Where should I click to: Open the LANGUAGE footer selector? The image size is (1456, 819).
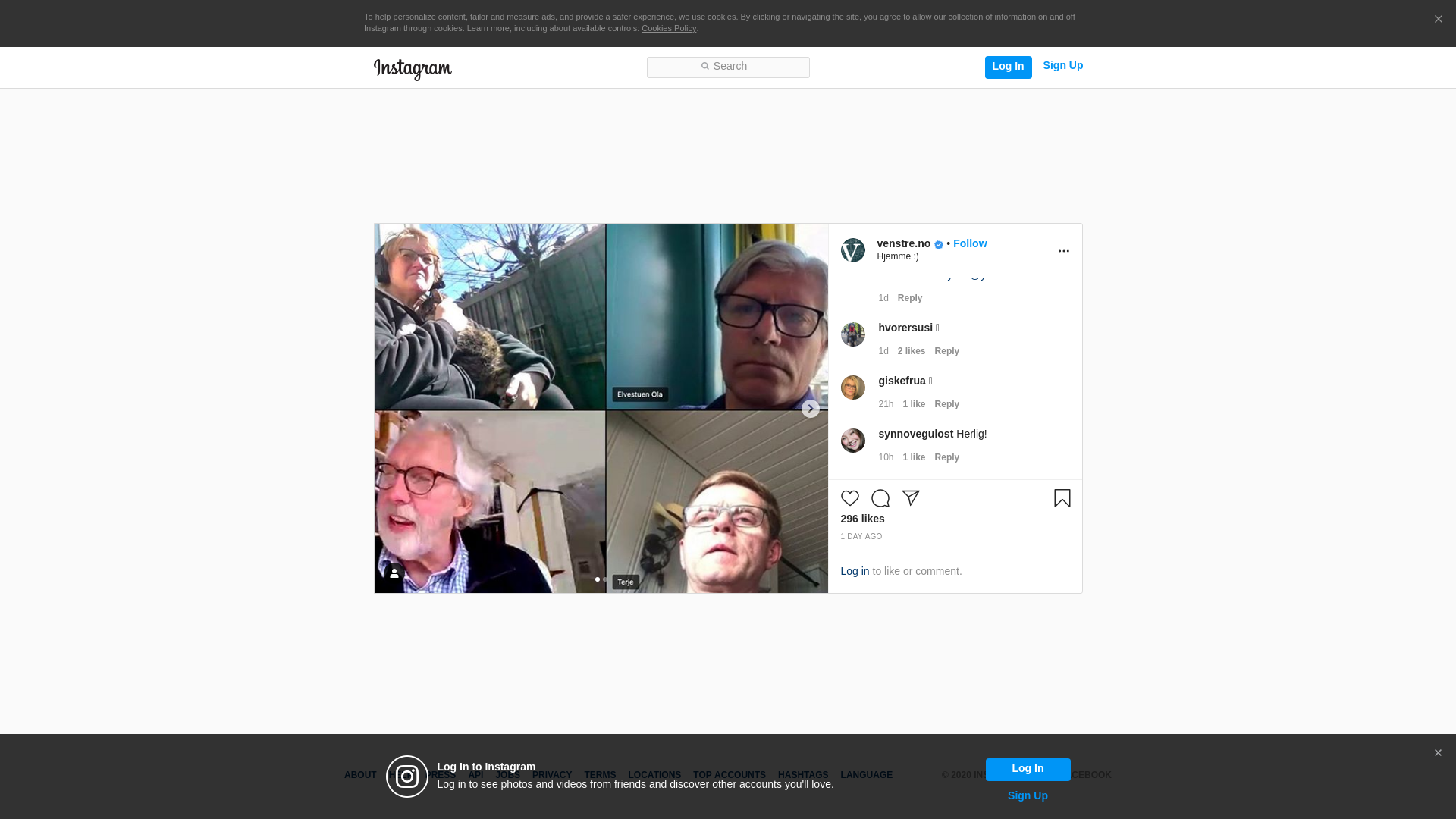(866, 775)
